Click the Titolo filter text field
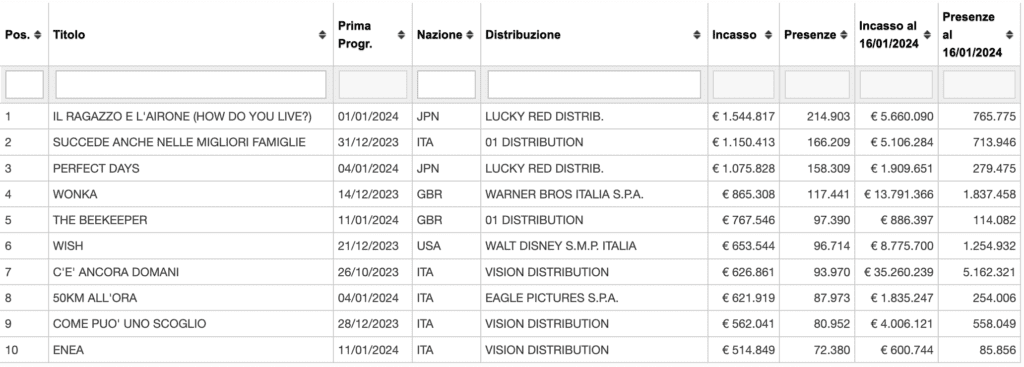The width and height of the screenshot is (1024, 367). point(191,85)
